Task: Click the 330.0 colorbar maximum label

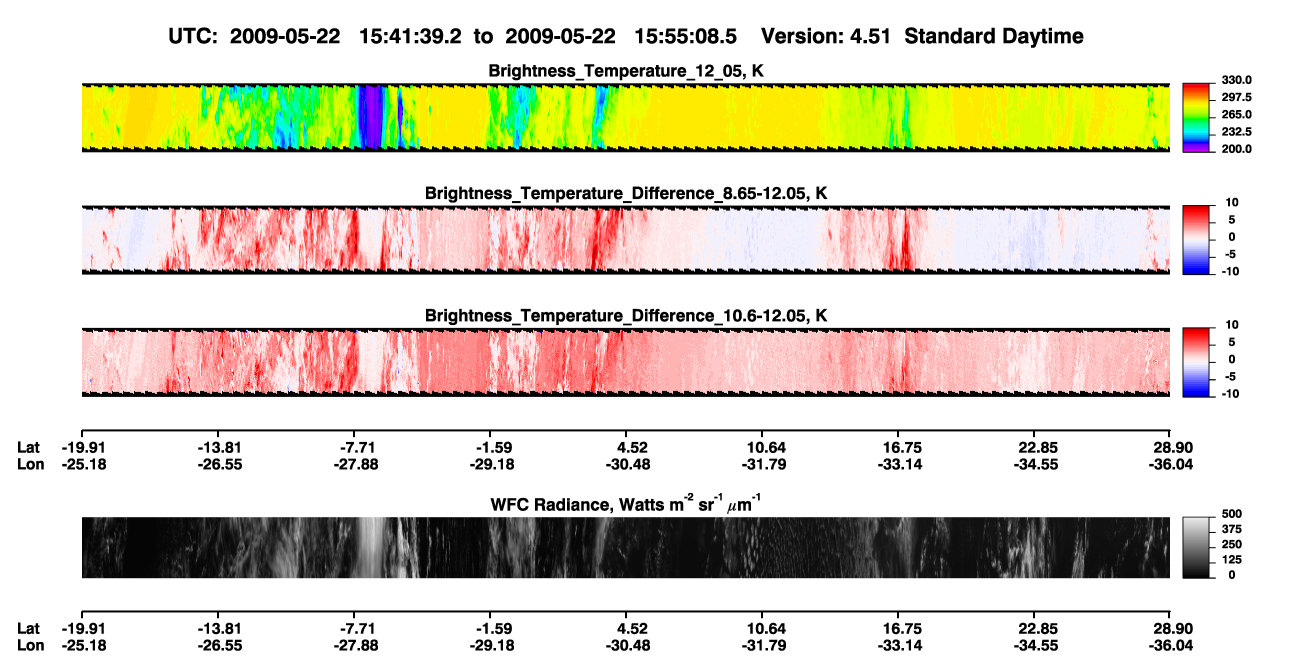Action: (1238, 80)
